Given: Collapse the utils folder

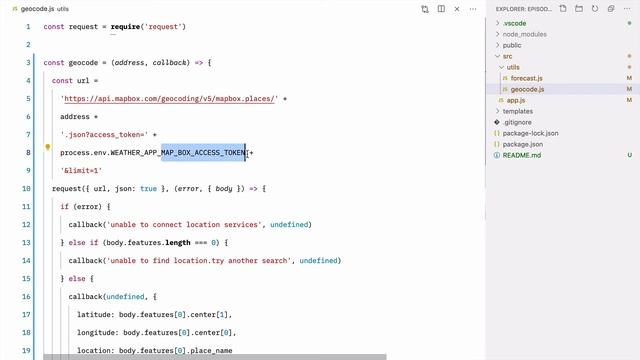Looking at the screenshot, I should point(502,67).
